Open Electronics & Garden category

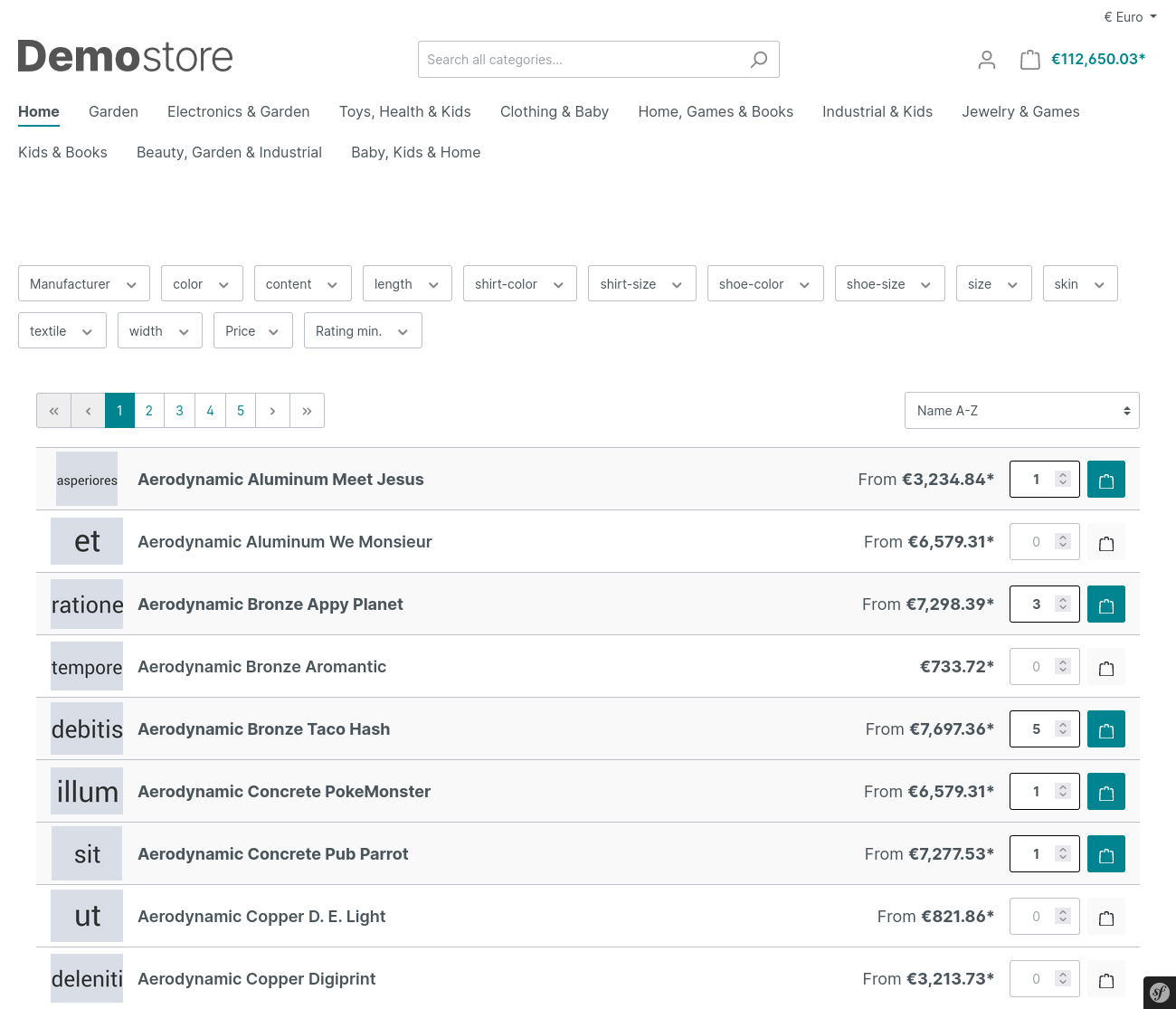point(239,111)
